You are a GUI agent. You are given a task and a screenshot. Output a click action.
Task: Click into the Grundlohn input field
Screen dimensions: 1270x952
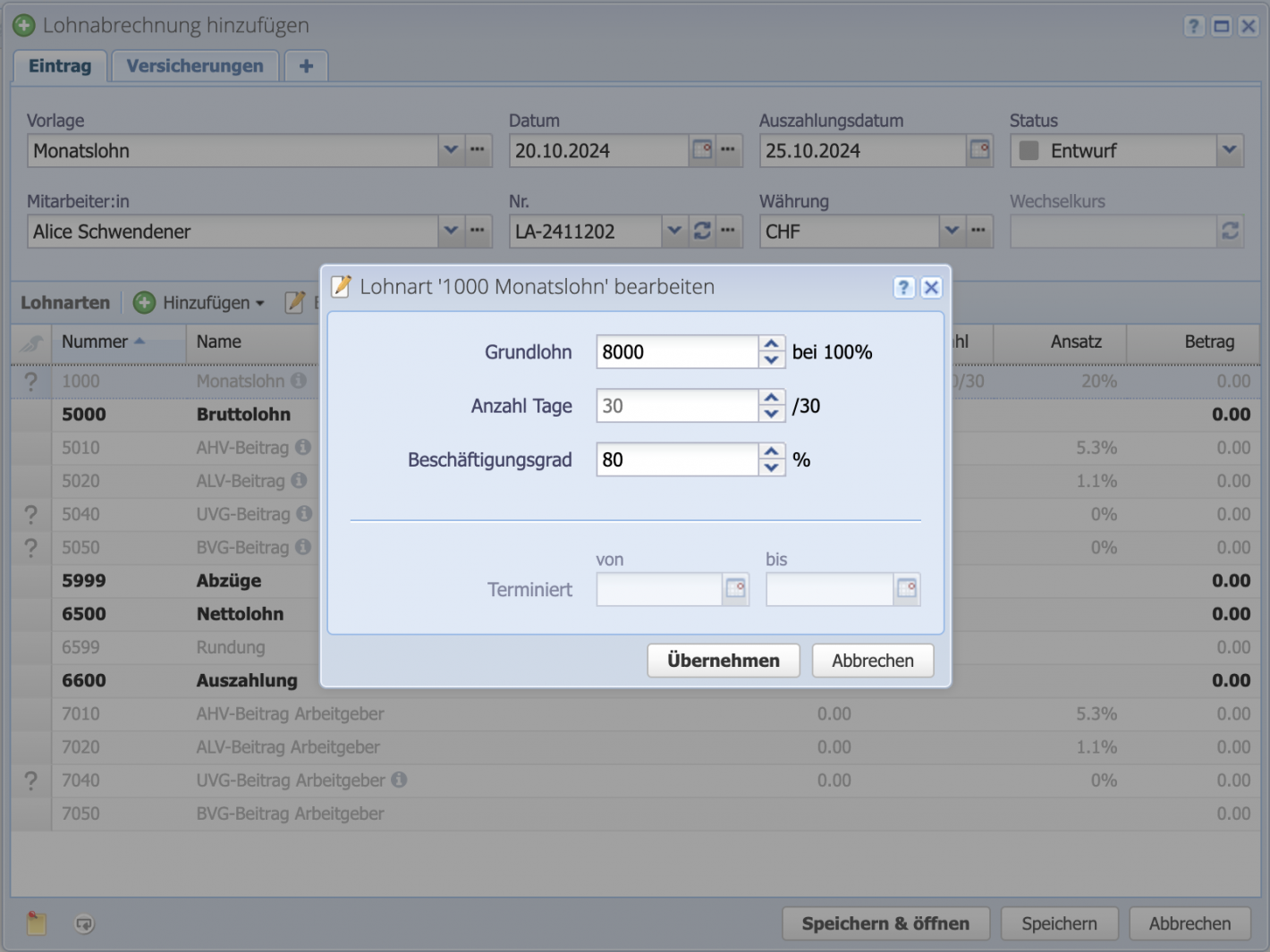pos(676,352)
